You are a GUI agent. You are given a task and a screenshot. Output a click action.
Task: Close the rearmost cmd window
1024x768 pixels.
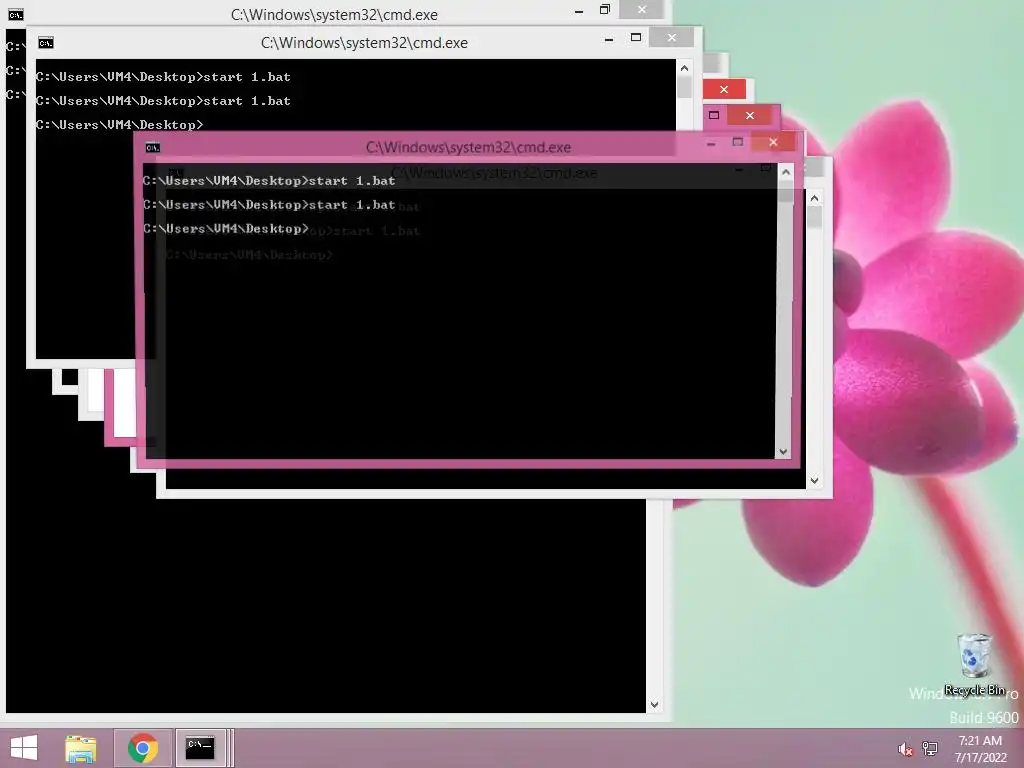pos(642,10)
